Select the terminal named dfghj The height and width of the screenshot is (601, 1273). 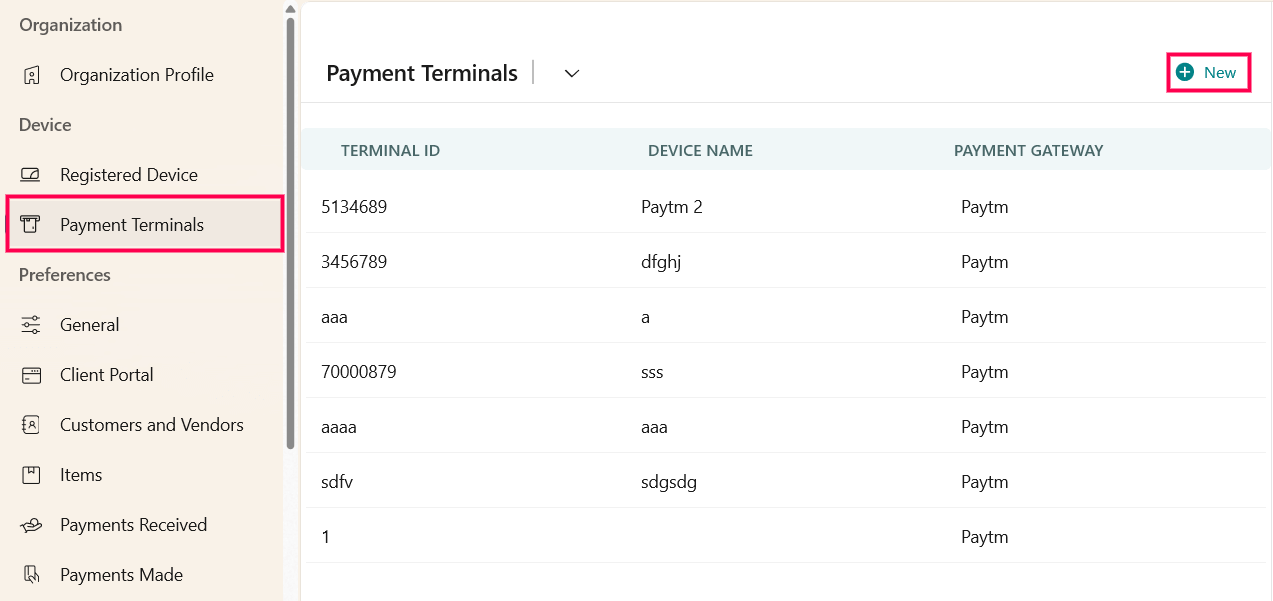click(x=661, y=262)
